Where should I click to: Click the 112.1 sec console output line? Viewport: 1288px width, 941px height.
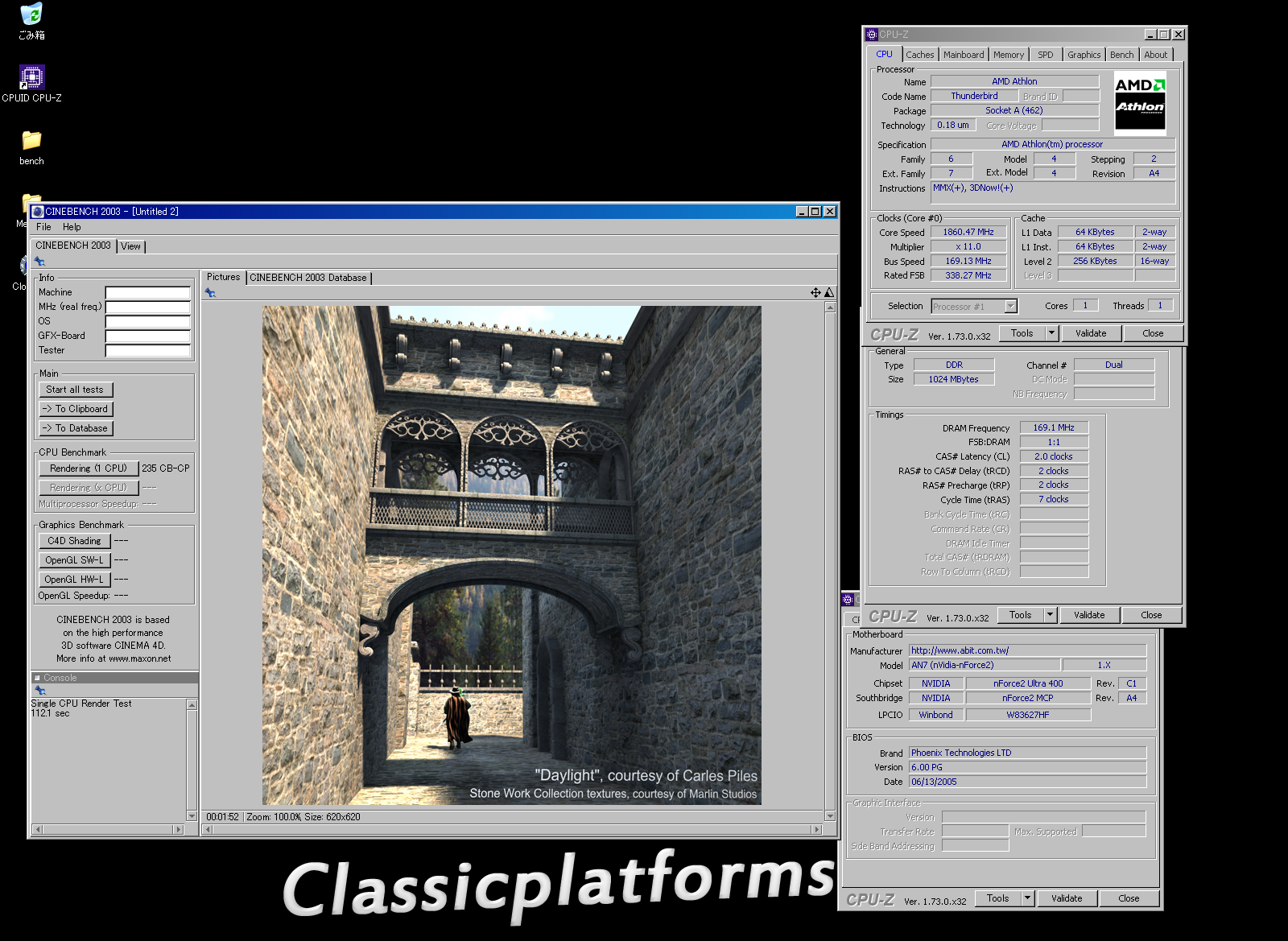click(x=50, y=713)
